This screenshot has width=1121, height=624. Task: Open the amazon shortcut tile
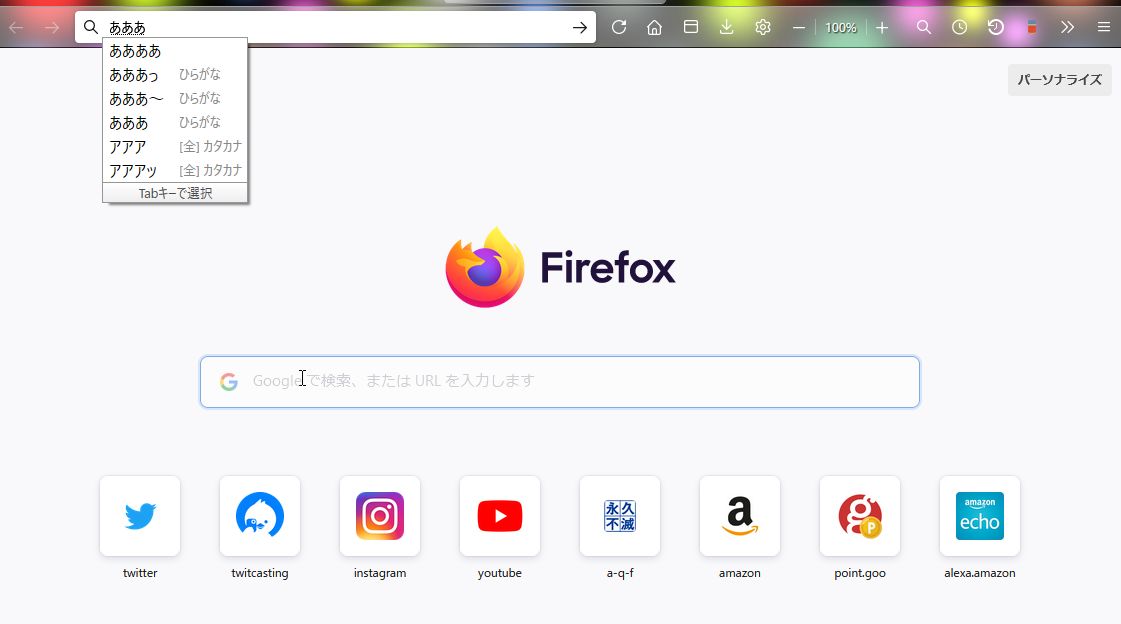pyautogui.click(x=740, y=516)
